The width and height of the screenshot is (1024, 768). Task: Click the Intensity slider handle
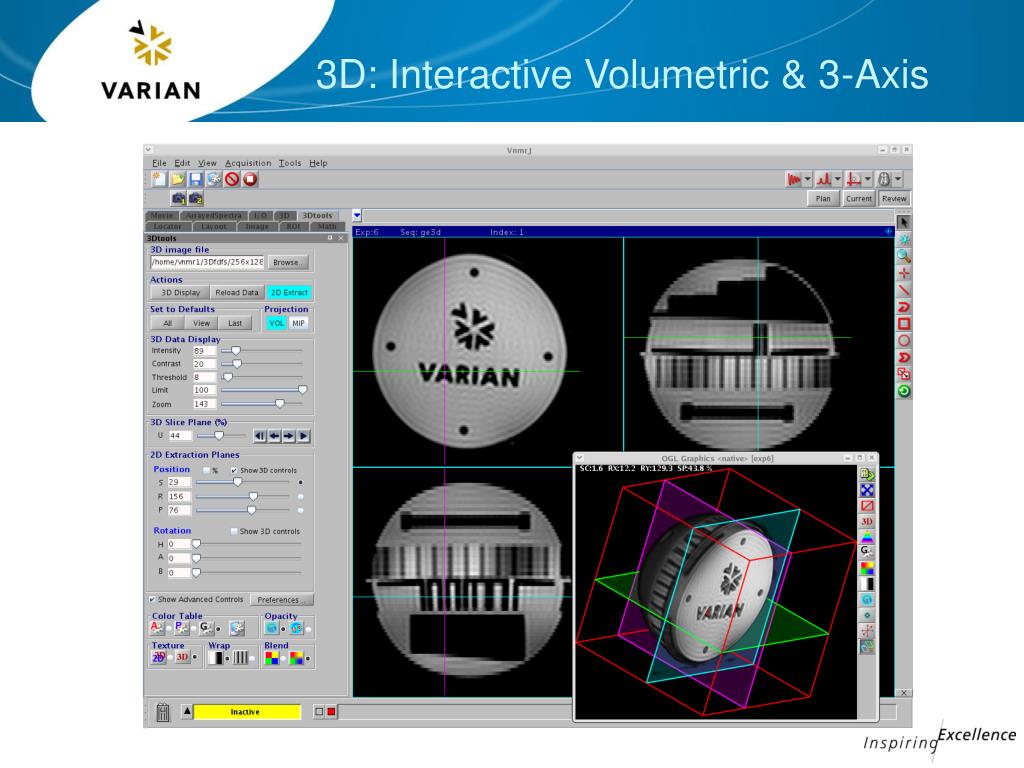tap(236, 351)
